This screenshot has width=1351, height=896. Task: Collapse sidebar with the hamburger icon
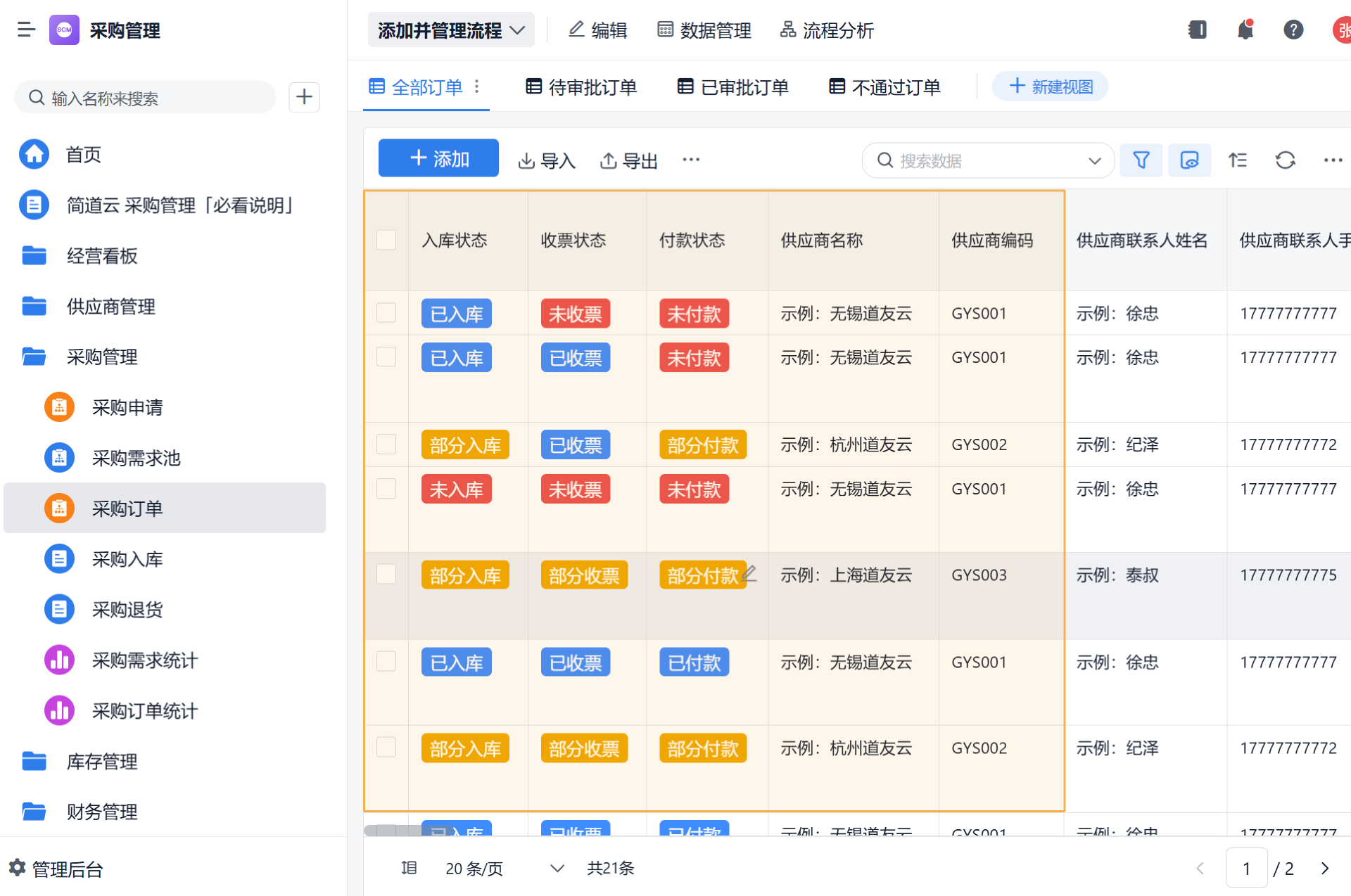tap(26, 30)
